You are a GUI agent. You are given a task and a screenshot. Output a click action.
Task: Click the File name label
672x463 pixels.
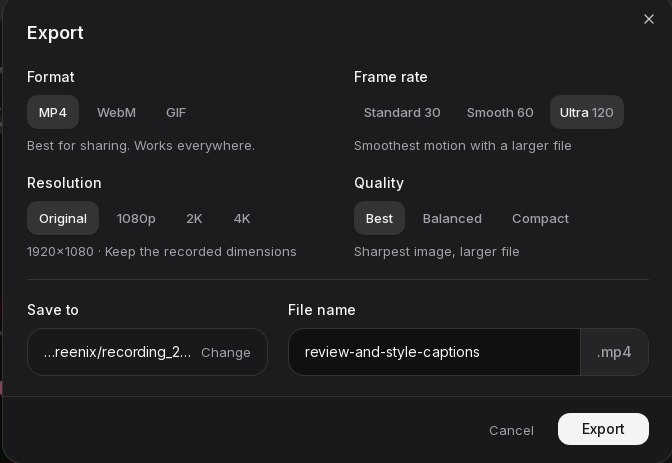[x=321, y=310]
